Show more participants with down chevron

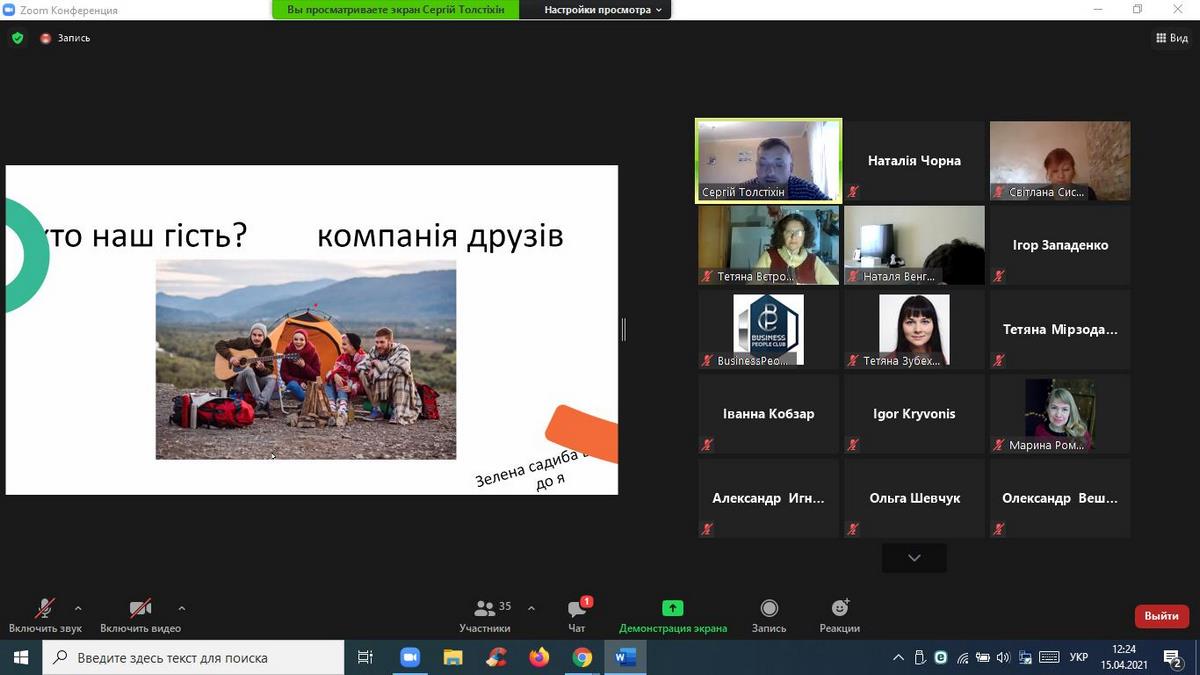[x=914, y=558]
